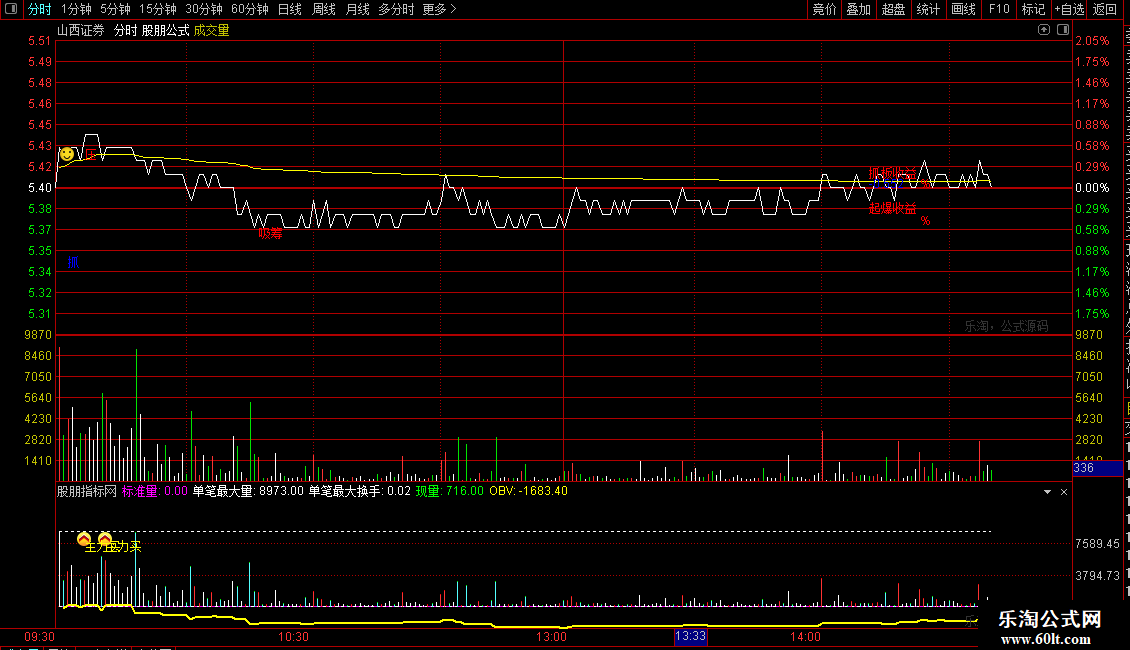
Task: Toggle the left sidebar panel icon
Action: pos(11,9)
